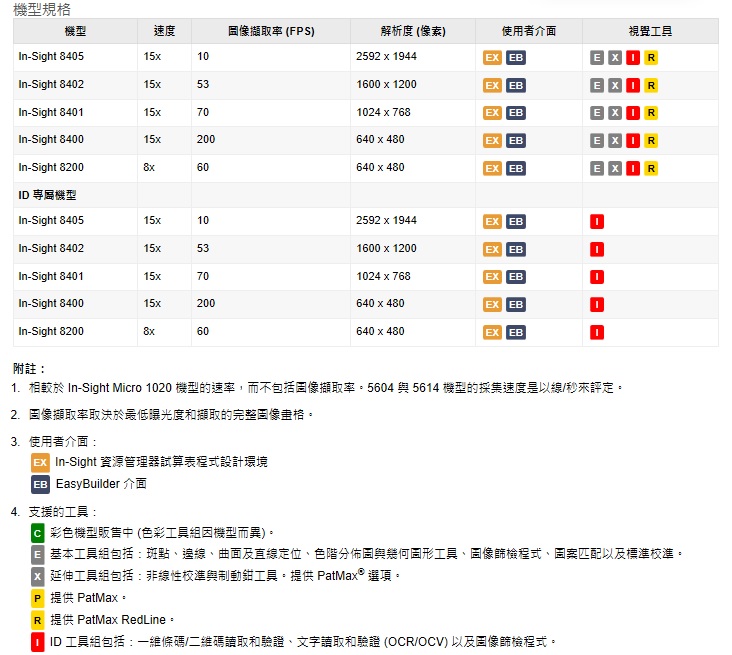Click the 機型規格 heading above the table
This screenshot has height=655, width=732.
[x=42, y=9]
